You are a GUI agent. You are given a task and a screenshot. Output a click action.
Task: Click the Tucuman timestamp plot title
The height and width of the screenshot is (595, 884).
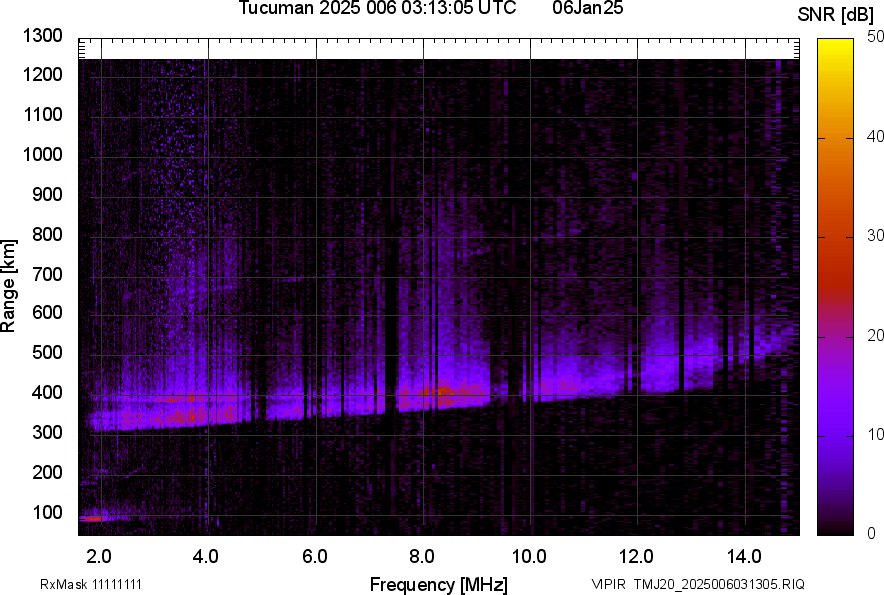coord(377,9)
